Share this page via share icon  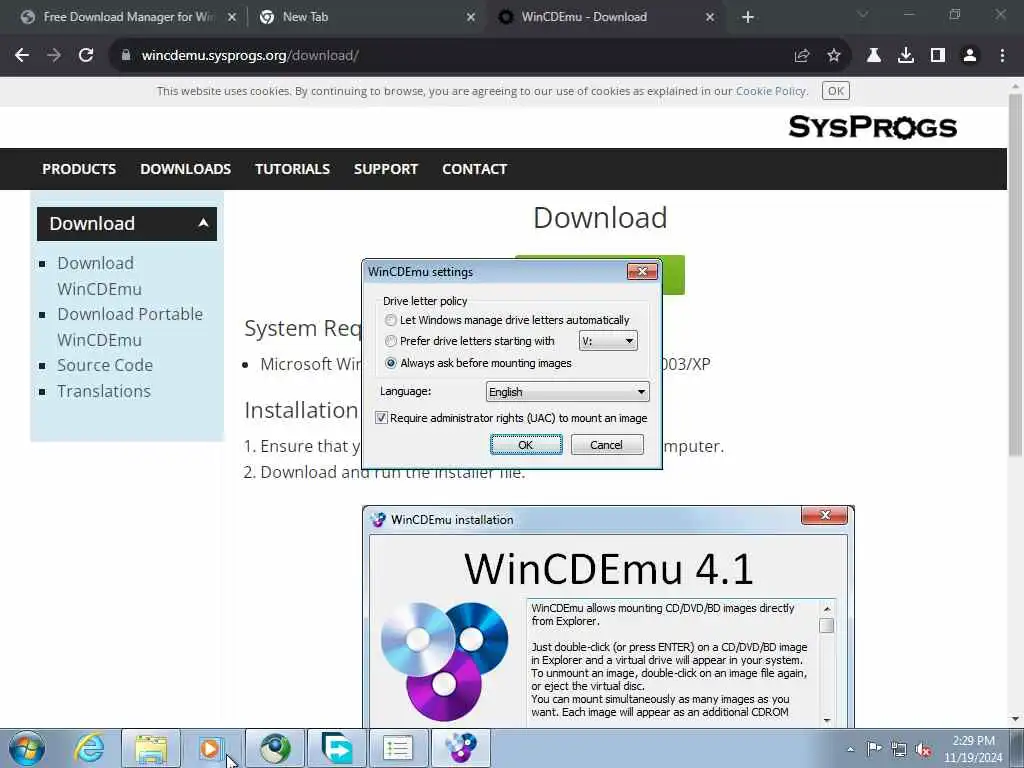[802, 56]
